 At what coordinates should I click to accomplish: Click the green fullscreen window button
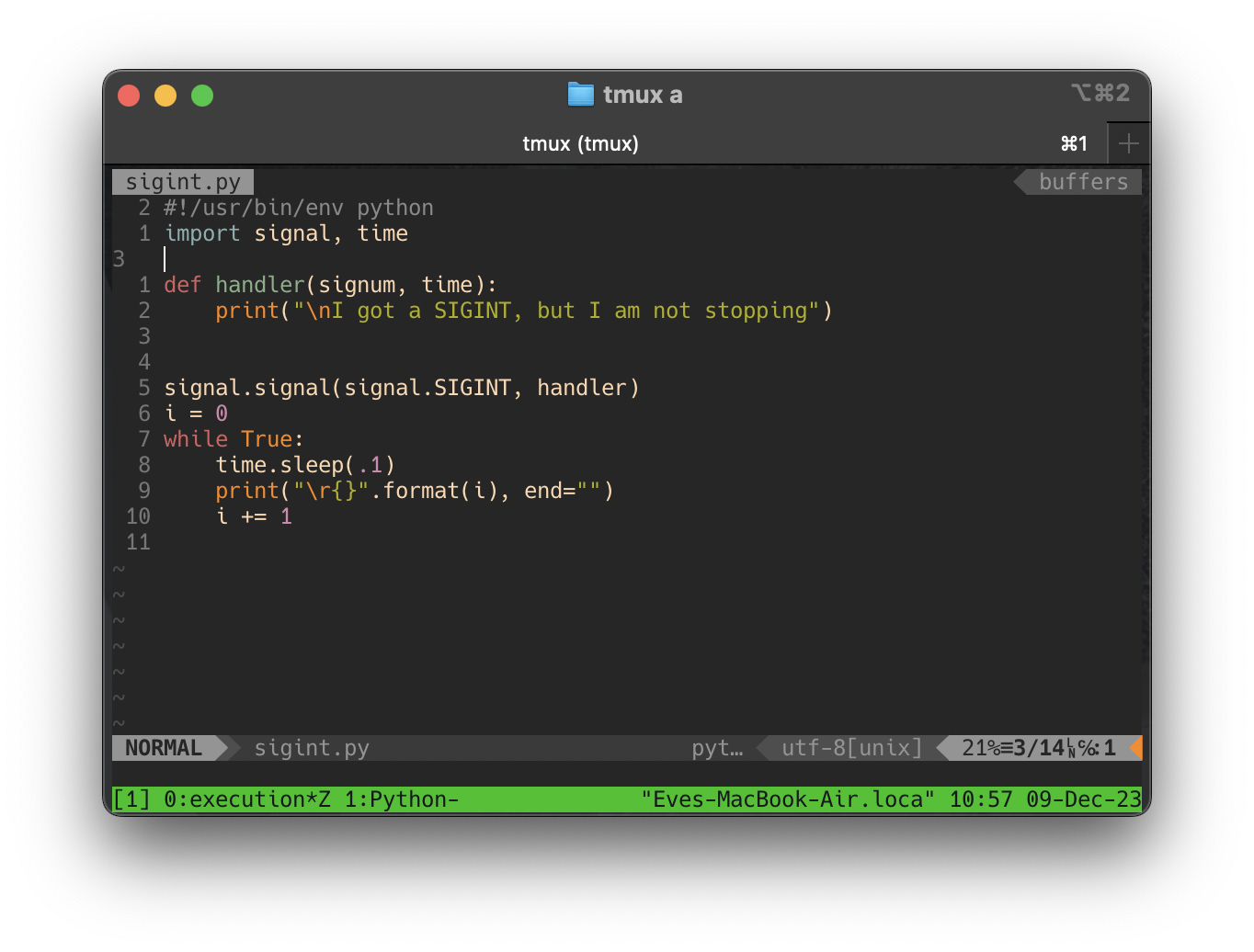click(x=202, y=96)
